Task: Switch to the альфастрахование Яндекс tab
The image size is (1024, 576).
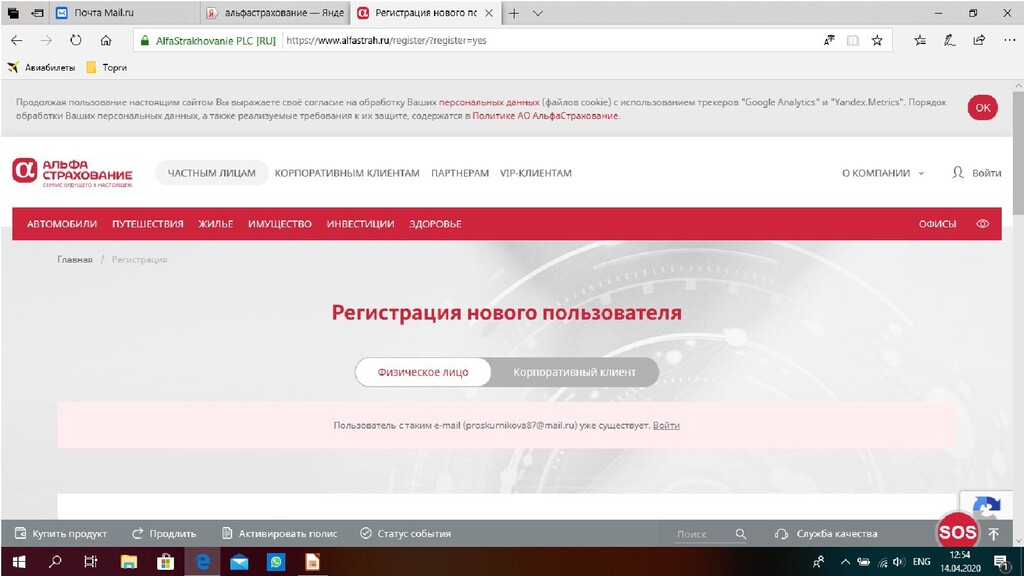Action: click(275, 13)
